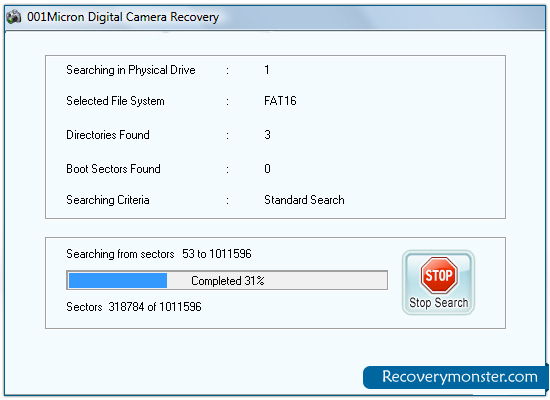This screenshot has height=400, width=550.
Task: Click the red STOP sign icon
Action: coord(438,275)
